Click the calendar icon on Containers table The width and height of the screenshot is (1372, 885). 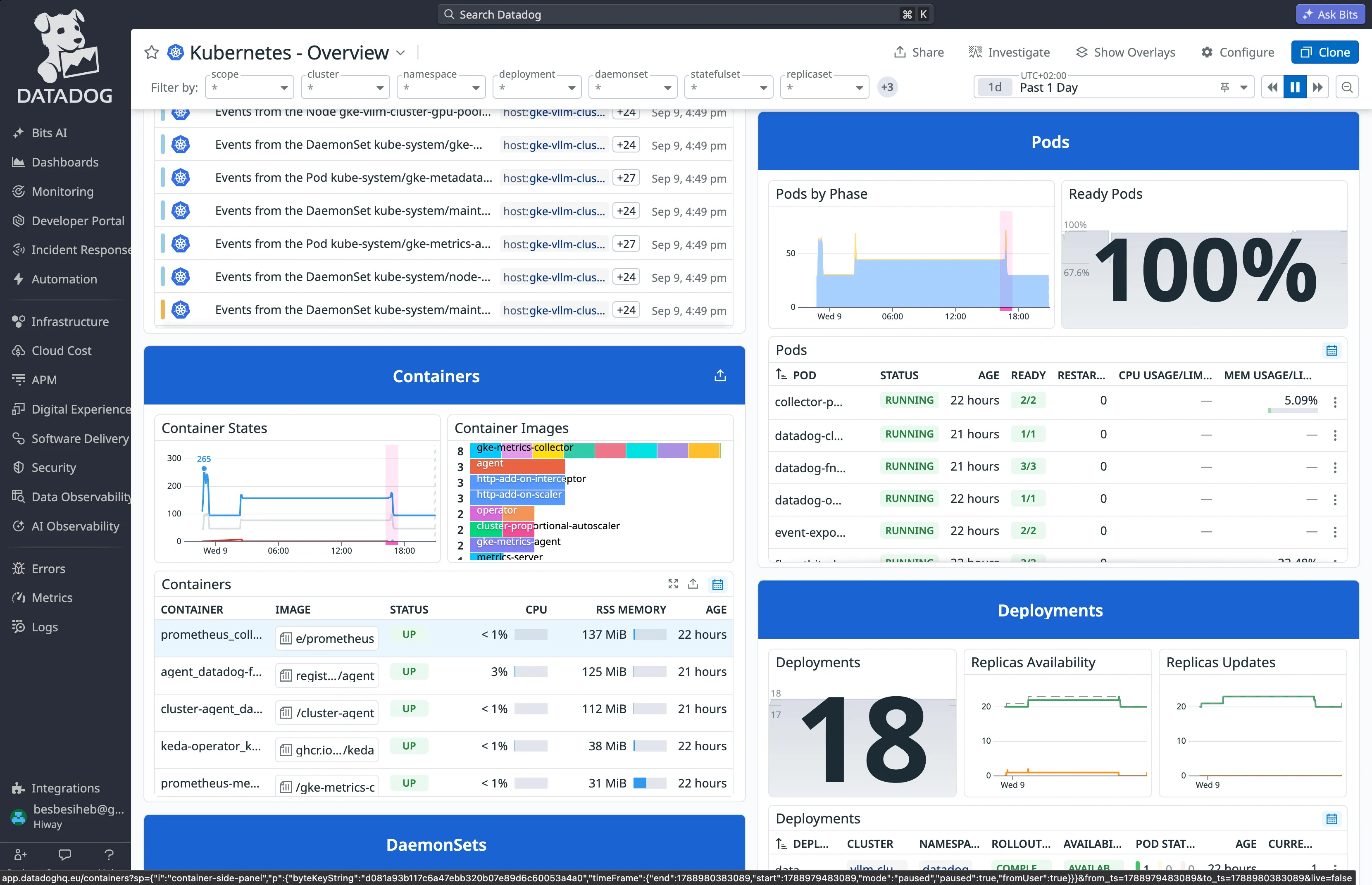(x=717, y=585)
